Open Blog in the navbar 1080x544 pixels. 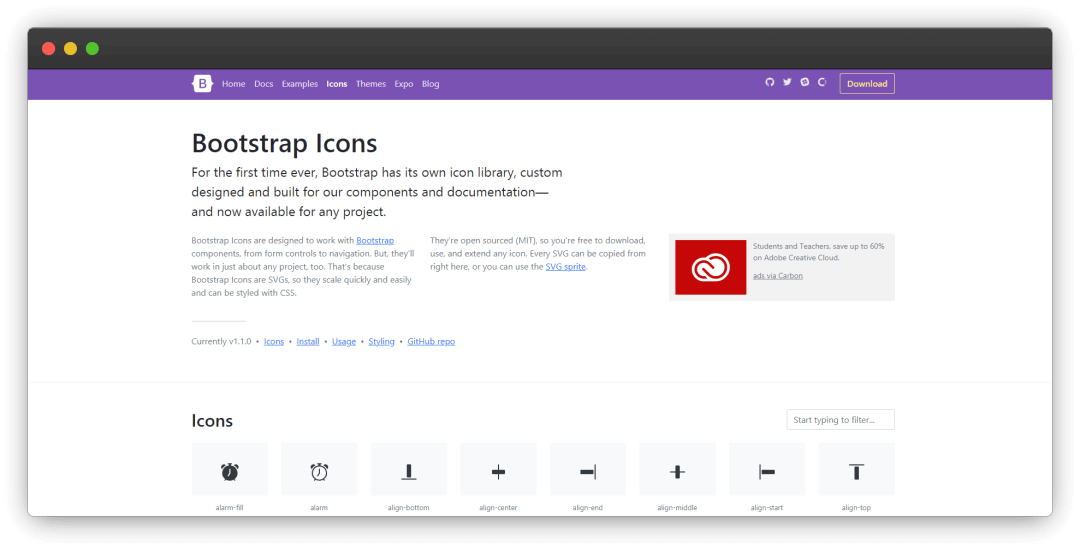pos(430,84)
